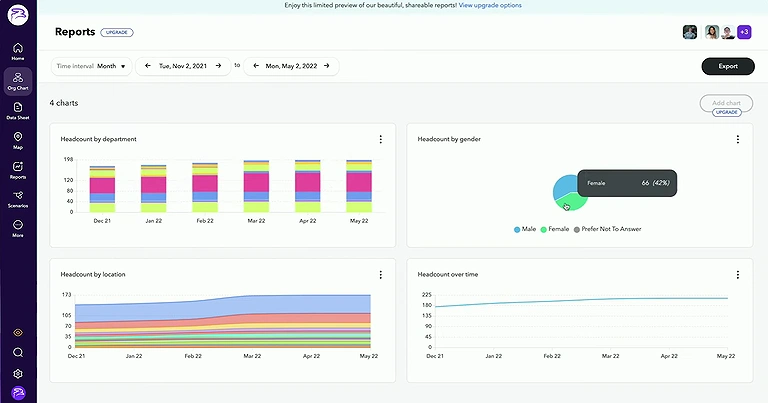Image resolution: width=768 pixels, height=403 pixels.
Task: Click the green Female slice of pie chart
Action: pyautogui.click(x=574, y=202)
